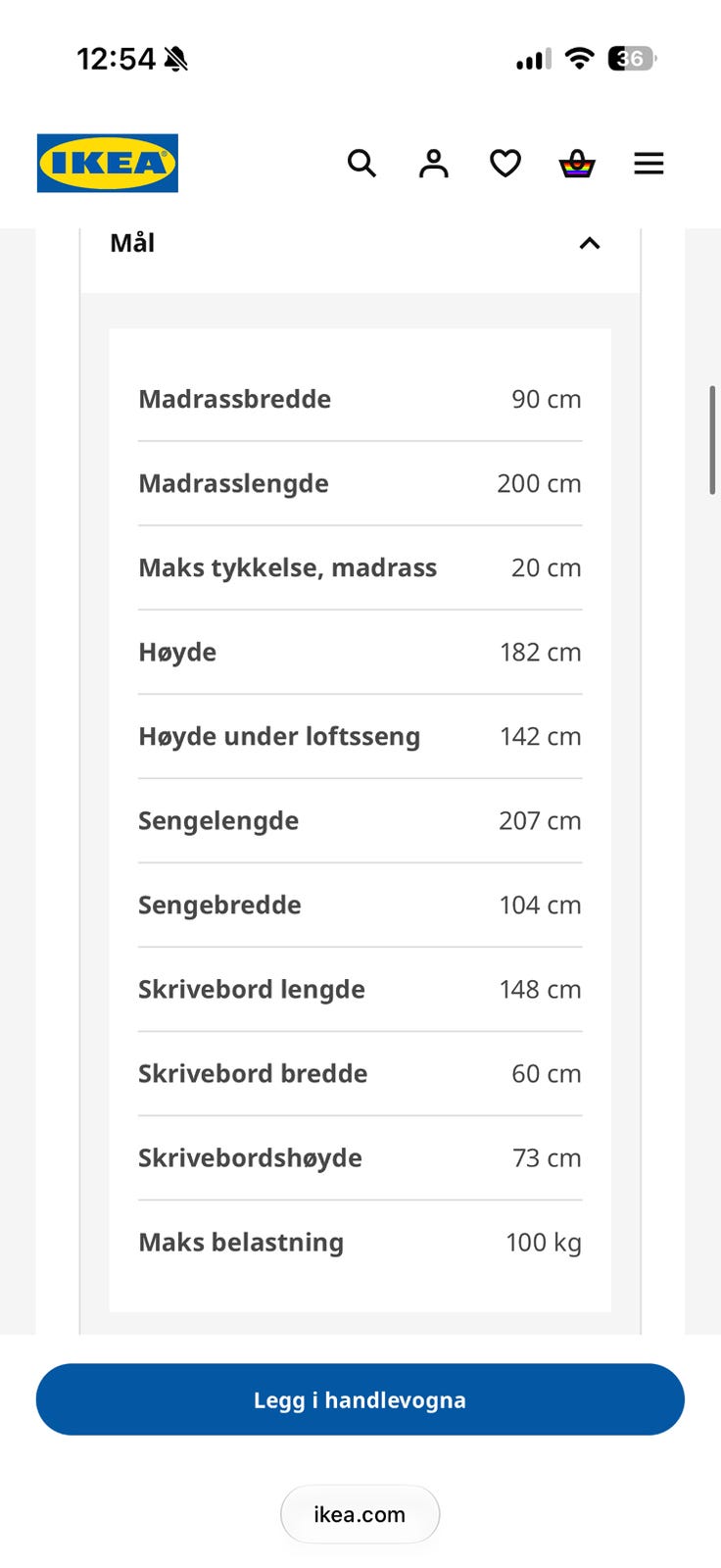721x1568 pixels.
Task: Tap the Skrivebord lengde 148 cm value
Action: 540,989
